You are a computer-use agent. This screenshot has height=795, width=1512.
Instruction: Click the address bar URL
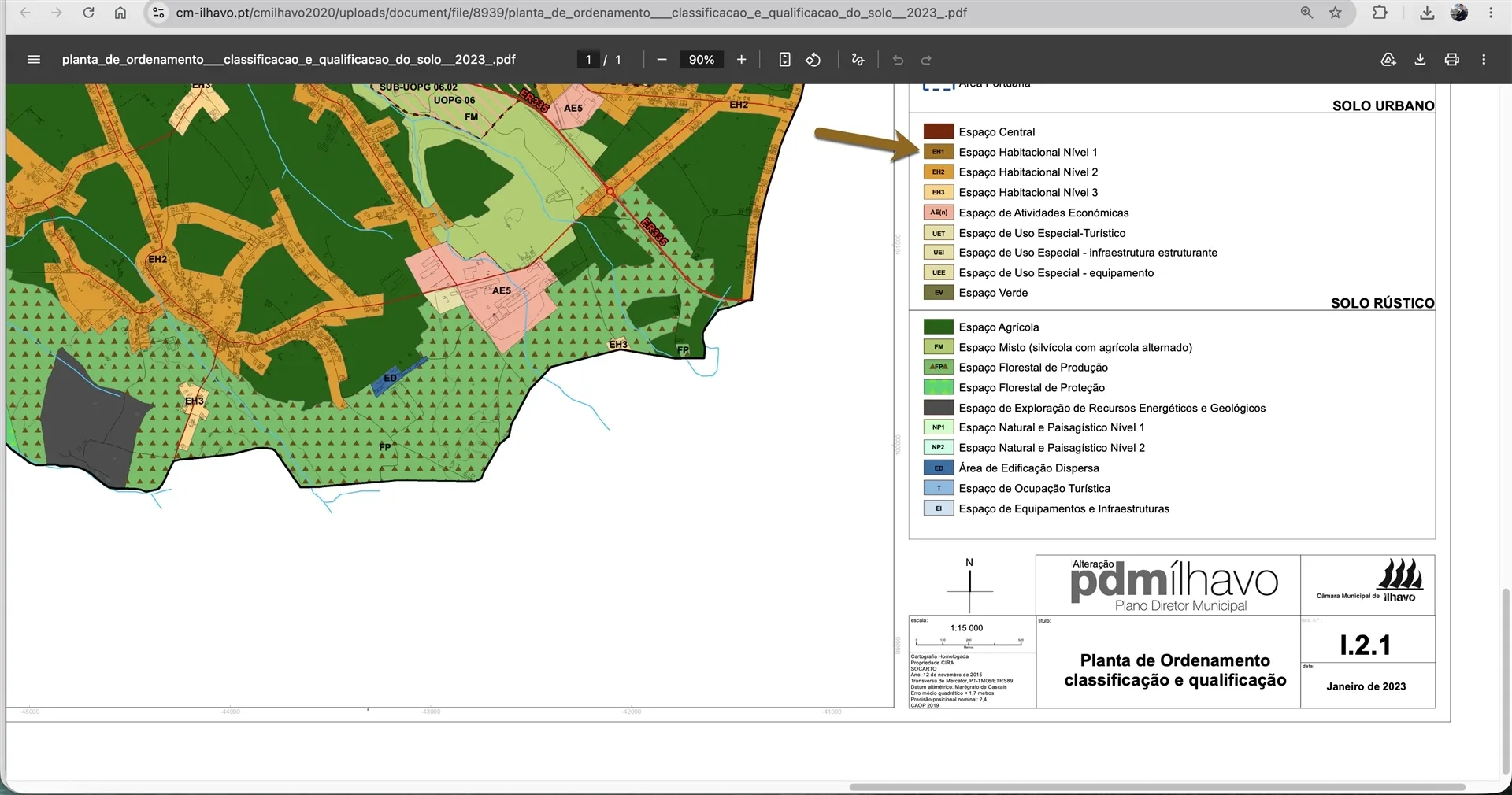point(571,13)
